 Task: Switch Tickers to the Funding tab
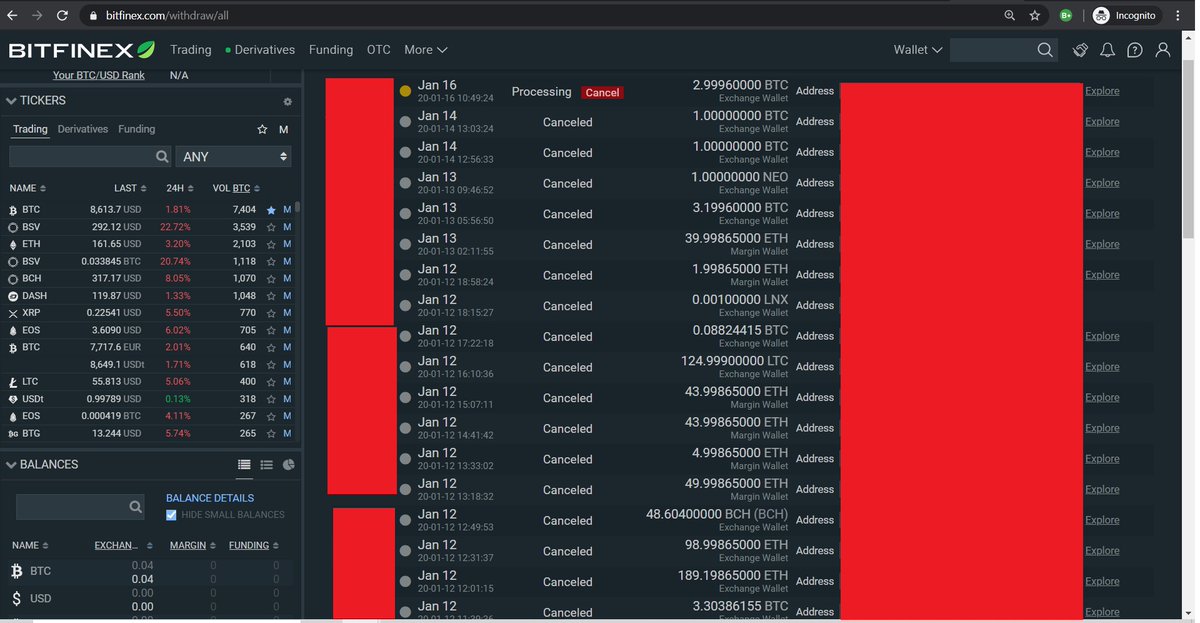[x=137, y=129]
